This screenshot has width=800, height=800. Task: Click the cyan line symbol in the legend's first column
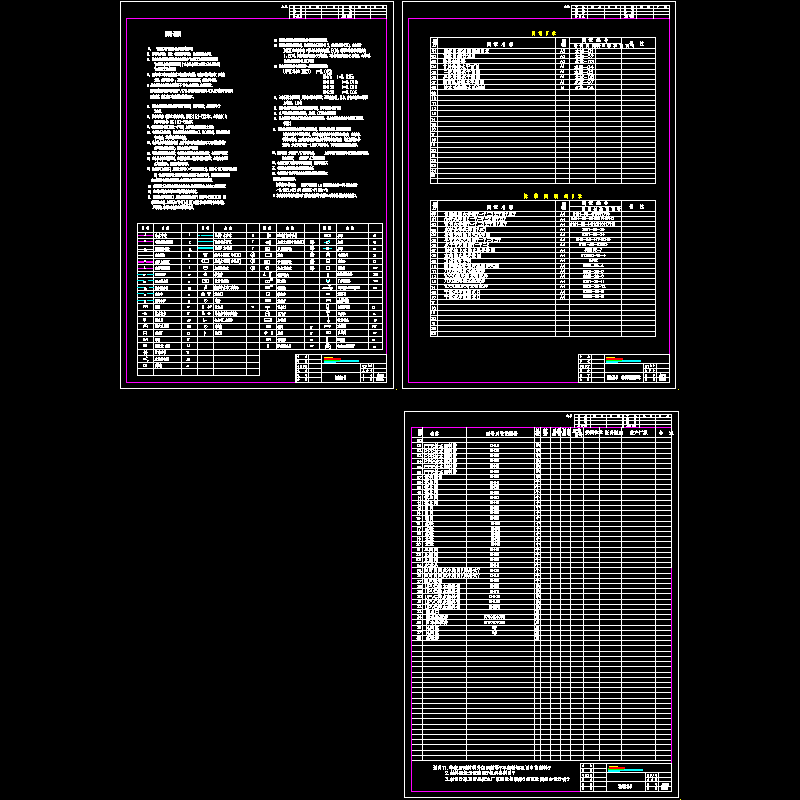[144, 283]
